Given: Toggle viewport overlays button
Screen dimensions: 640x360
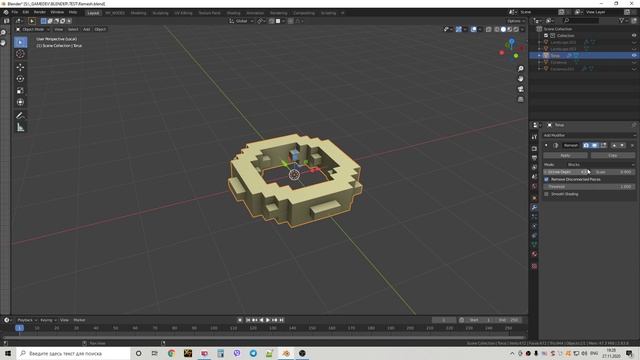Looking at the screenshot, I should pos(473,29).
